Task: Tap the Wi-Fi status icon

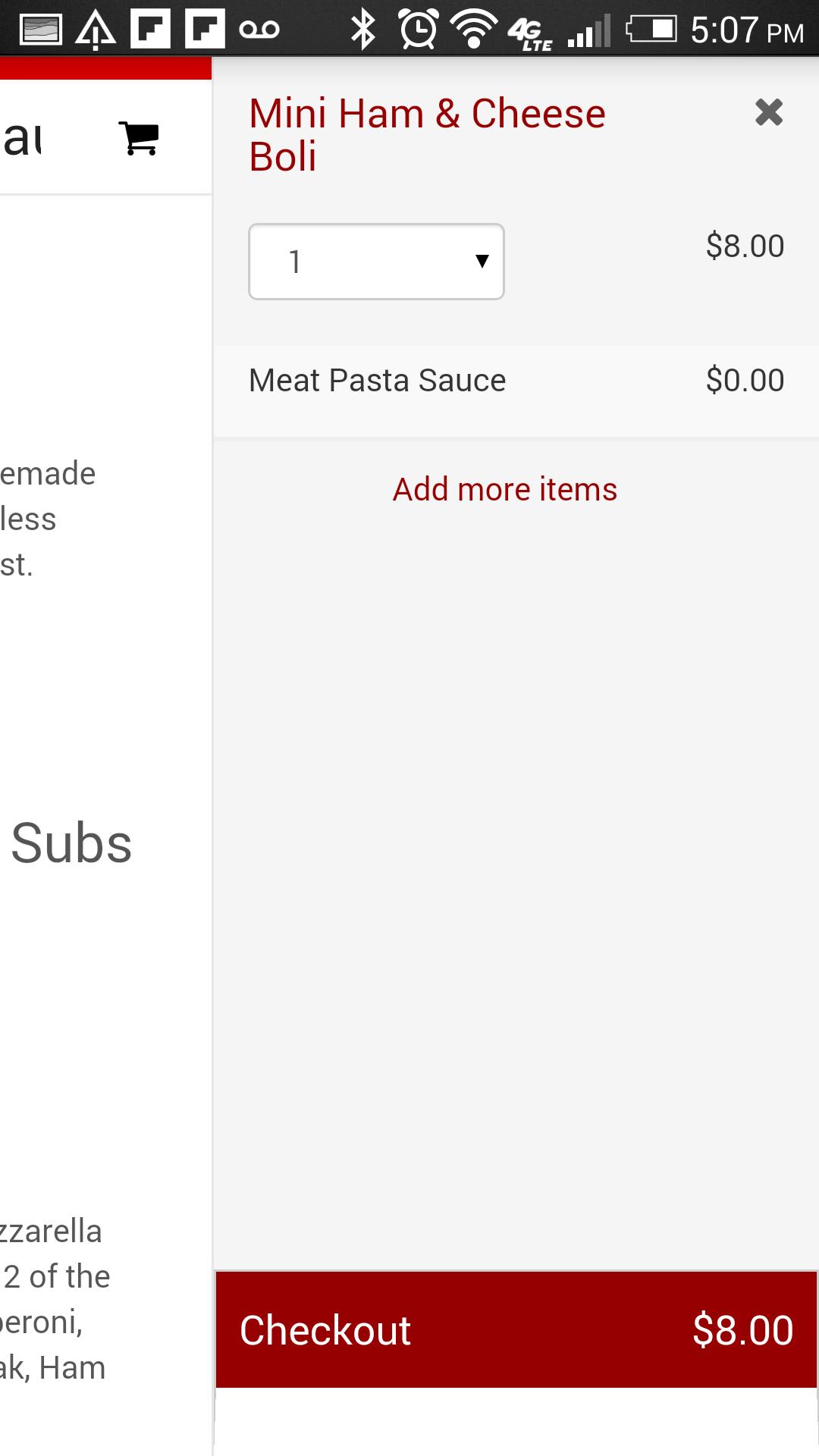Action: click(x=474, y=30)
